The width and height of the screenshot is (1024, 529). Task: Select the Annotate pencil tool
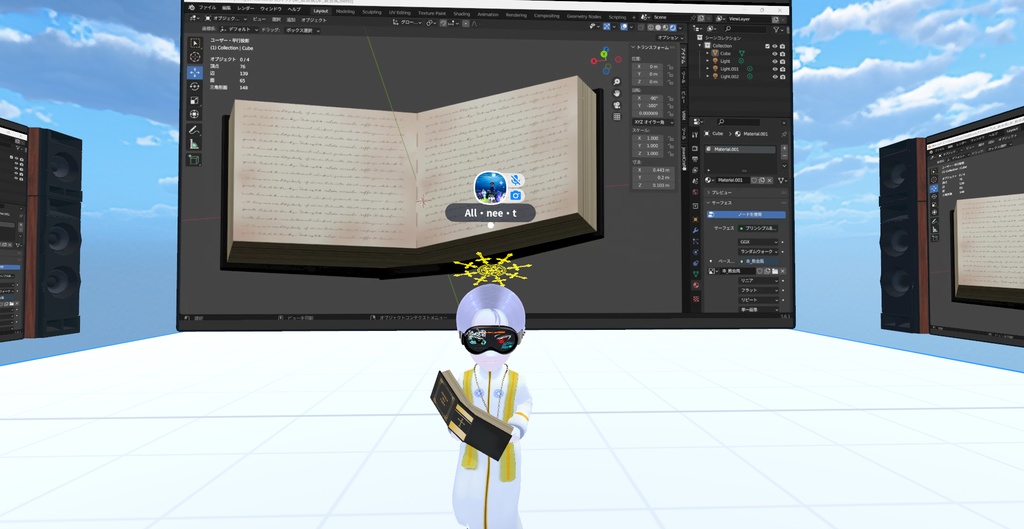pos(195,130)
